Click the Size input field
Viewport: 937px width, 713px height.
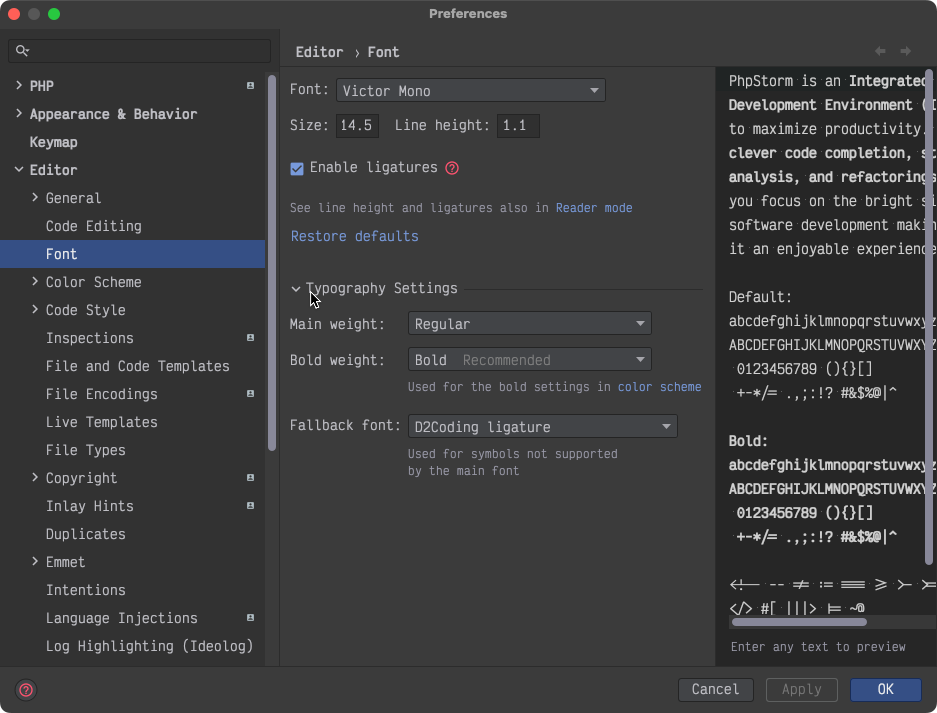pos(357,126)
